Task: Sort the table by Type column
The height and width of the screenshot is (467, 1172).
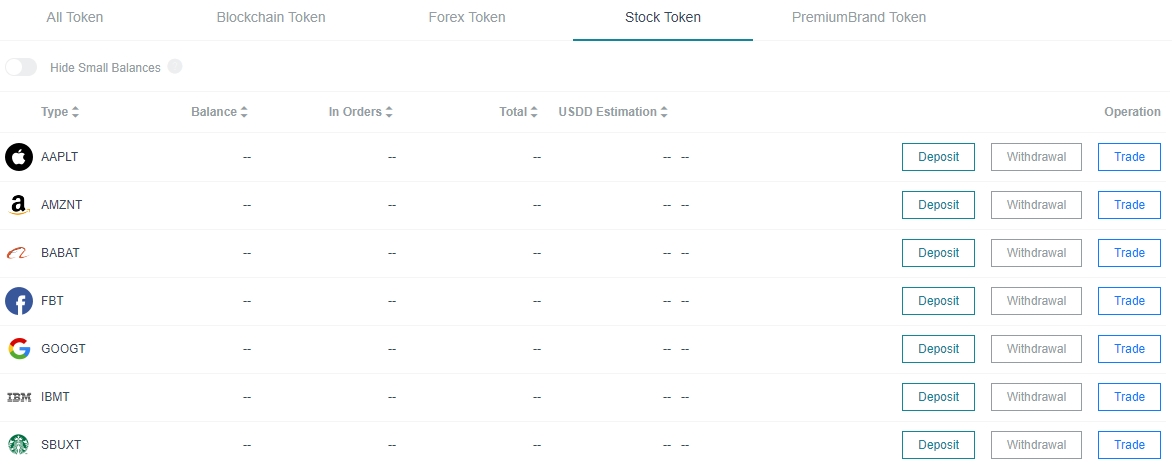Action: click(x=60, y=112)
